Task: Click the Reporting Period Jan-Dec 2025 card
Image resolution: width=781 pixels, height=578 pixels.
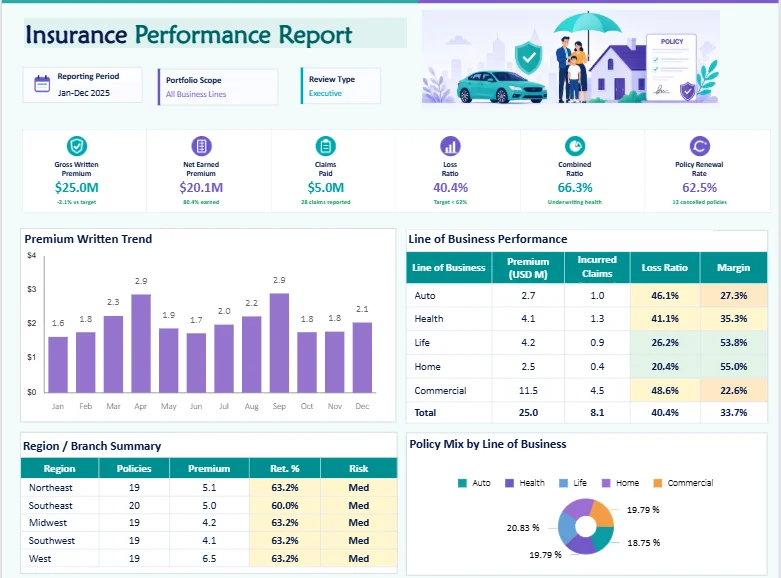Action: pos(83,85)
